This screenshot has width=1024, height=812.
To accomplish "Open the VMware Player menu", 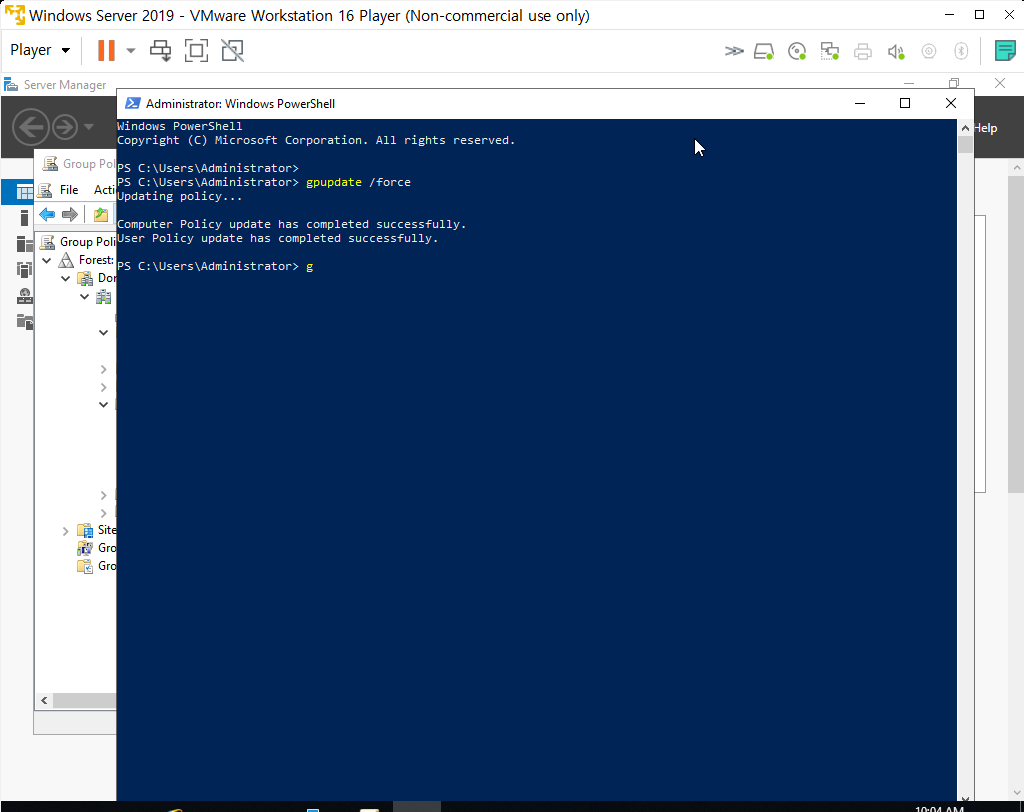I will tap(40, 50).
